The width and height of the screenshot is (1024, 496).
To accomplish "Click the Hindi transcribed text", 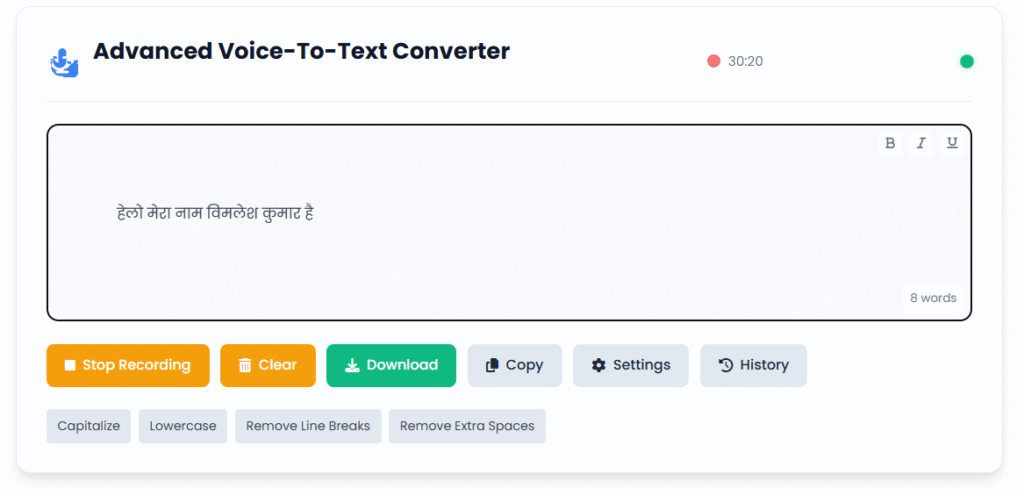I will (x=216, y=213).
